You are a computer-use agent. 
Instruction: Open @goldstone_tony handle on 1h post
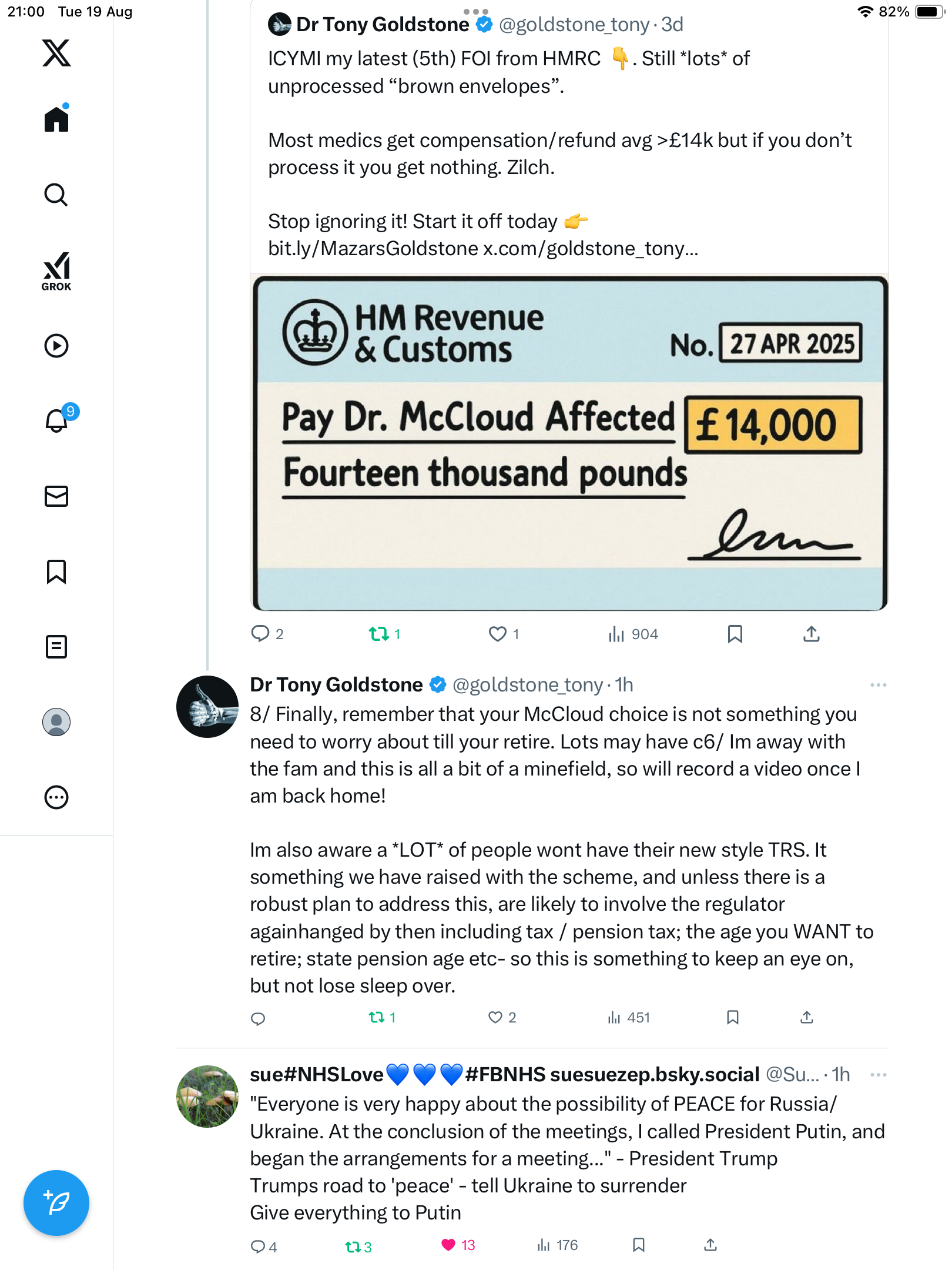coord(528,685)
